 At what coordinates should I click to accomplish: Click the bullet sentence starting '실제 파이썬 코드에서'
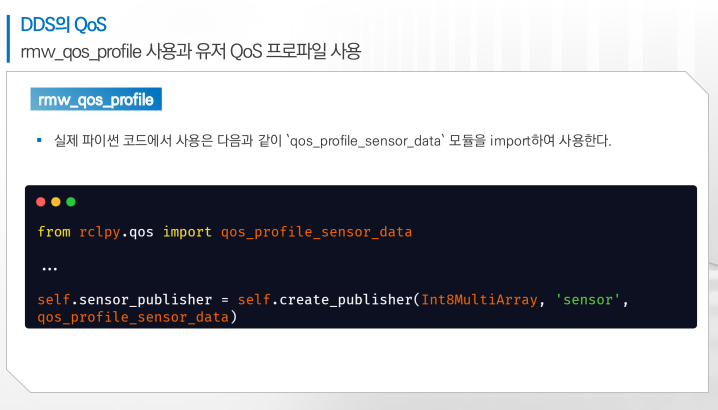coord(333,141)
